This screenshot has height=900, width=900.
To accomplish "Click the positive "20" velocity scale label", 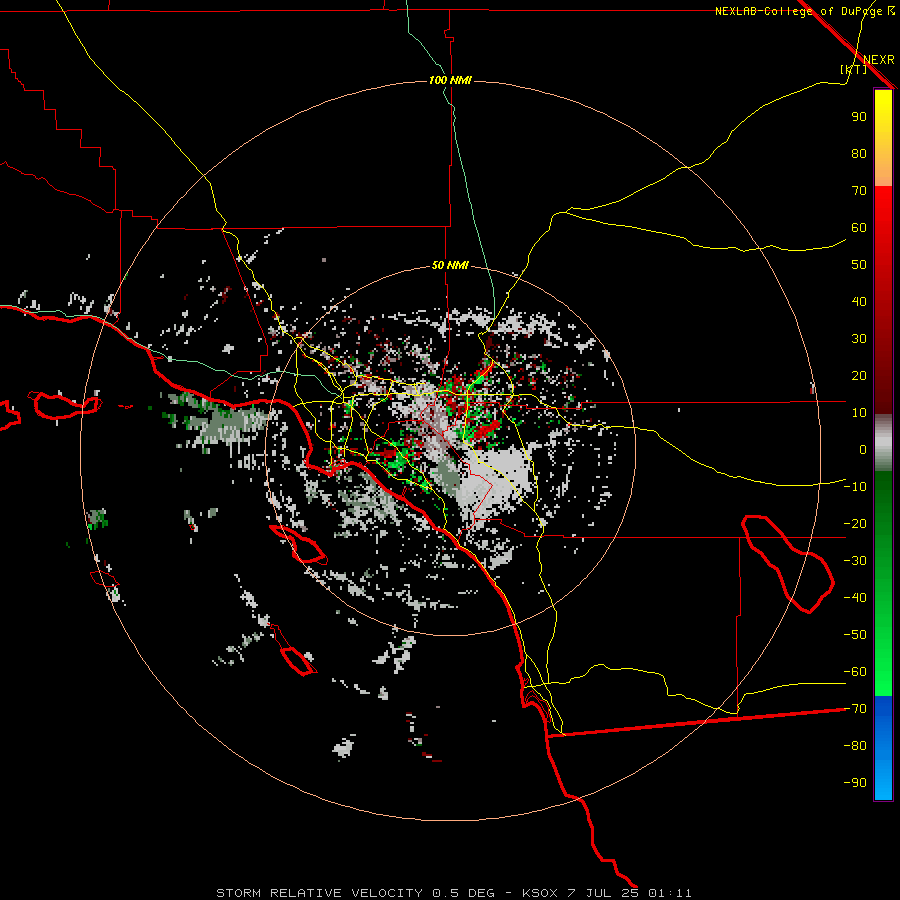I will (859, 375).
